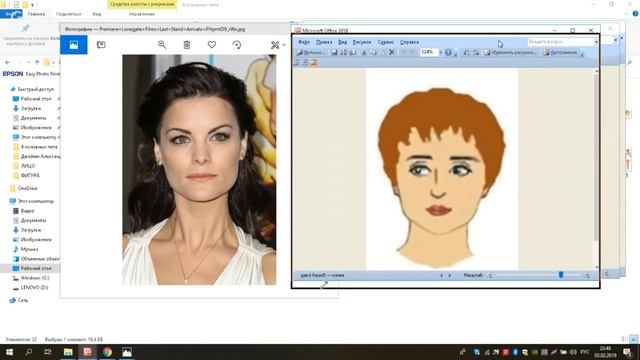The image size is (640, 360).
Task: Click the blue help icon in Picture Manager
Action: (448, 53)
